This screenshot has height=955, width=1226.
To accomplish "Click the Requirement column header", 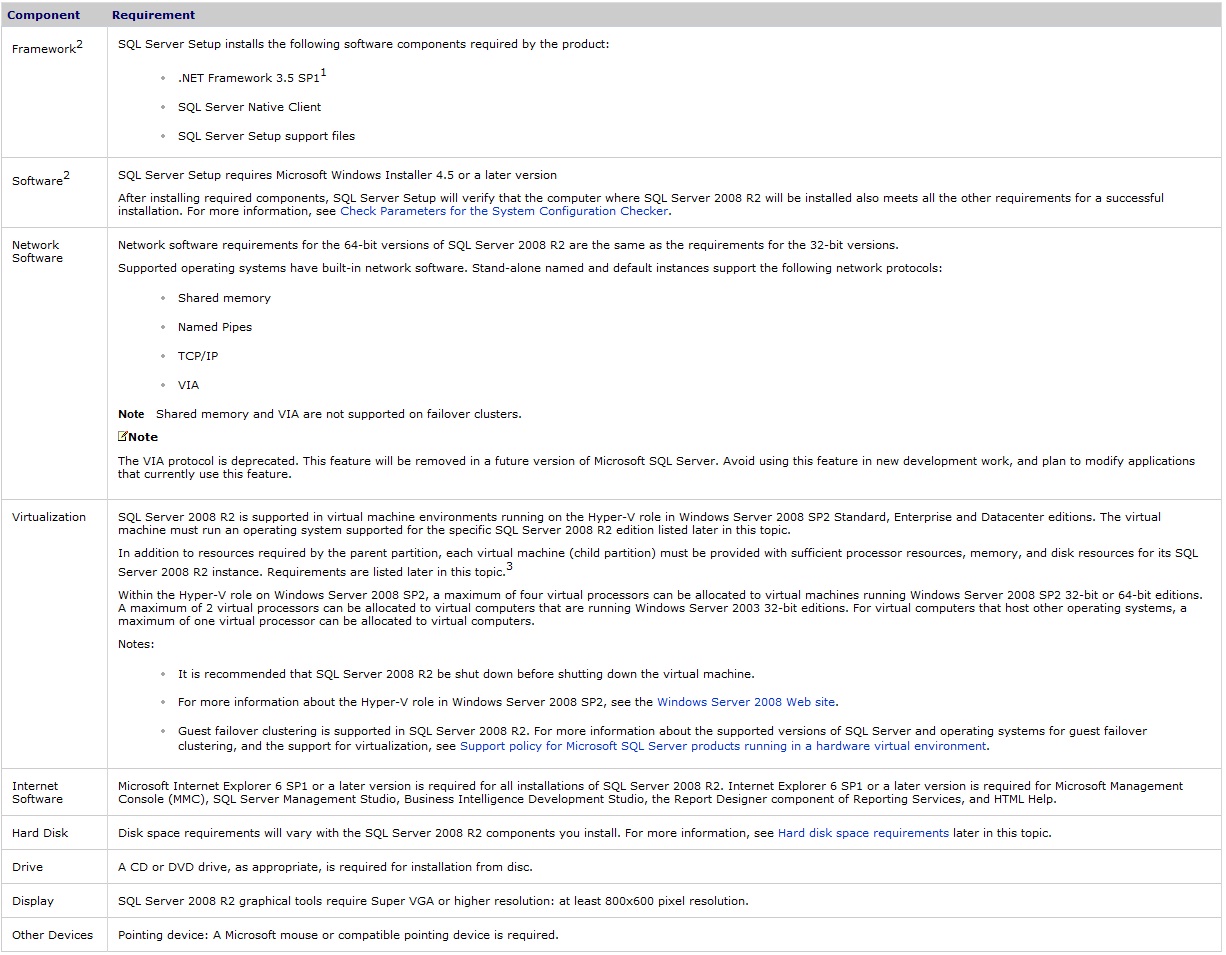I will coord(154,15).
